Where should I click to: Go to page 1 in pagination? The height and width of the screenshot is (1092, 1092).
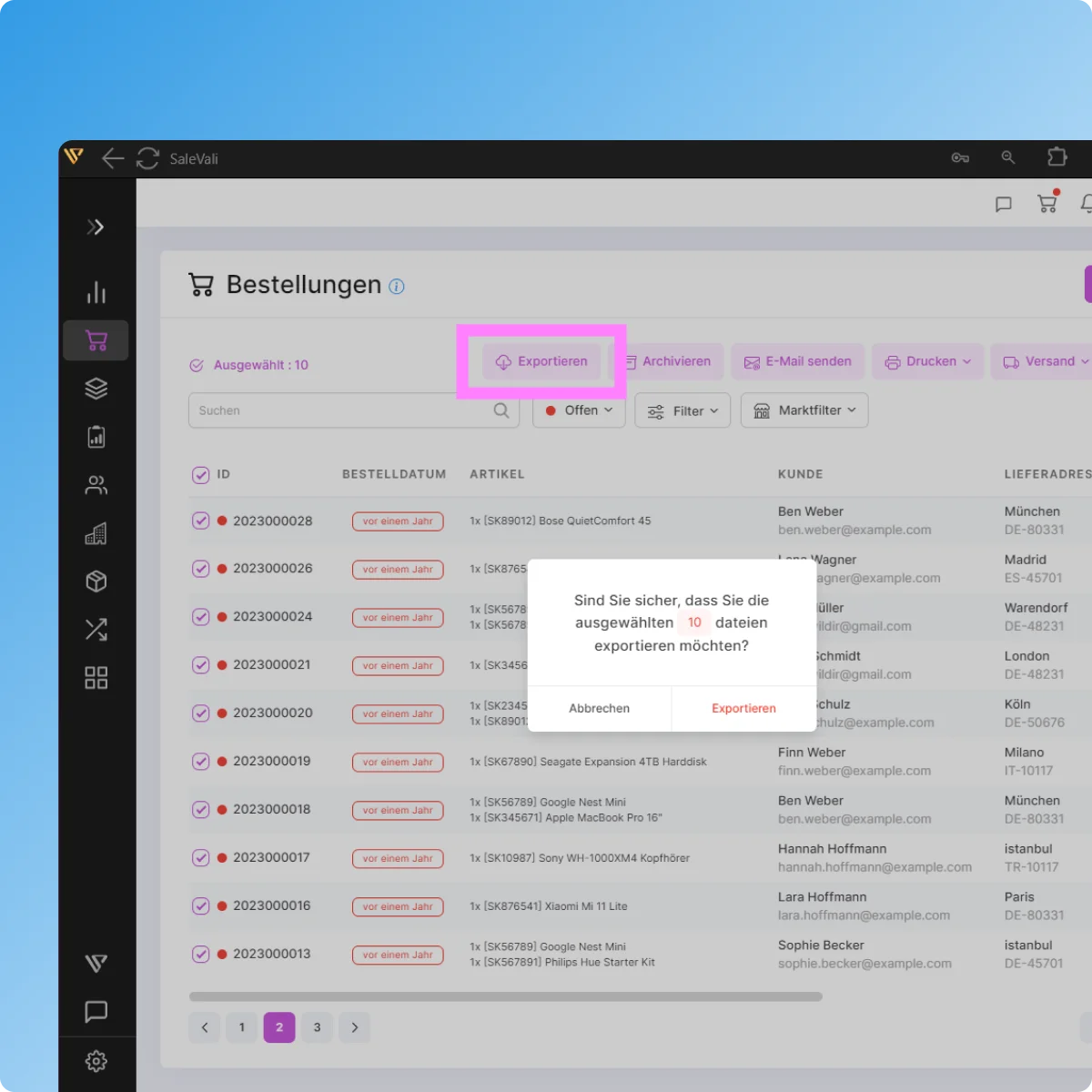coord(242,1027)
